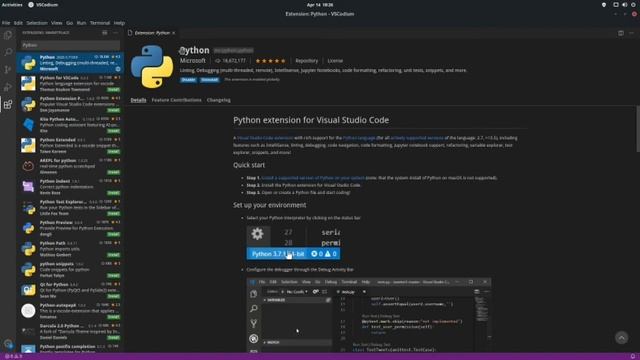Install AREPL for python extension
640x360 pixels.
pos(113,172)
